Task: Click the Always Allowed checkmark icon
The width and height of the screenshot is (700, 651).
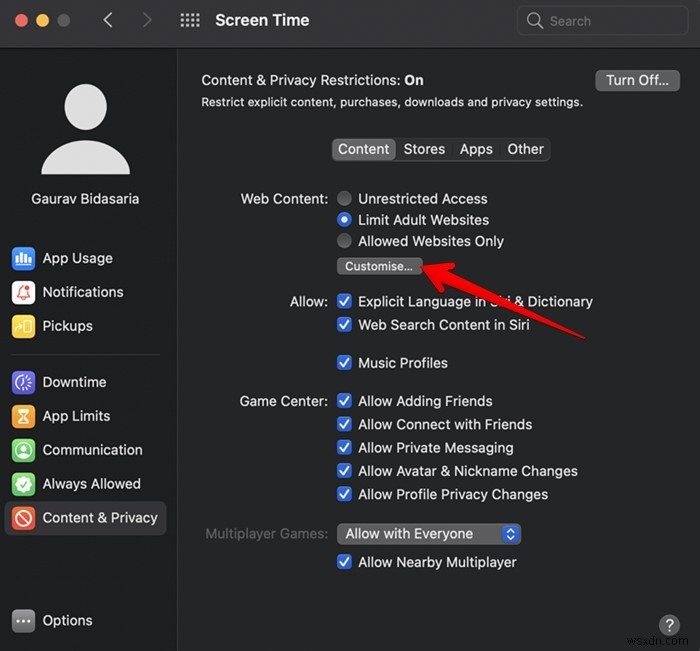Action: (x=23, y=484)
